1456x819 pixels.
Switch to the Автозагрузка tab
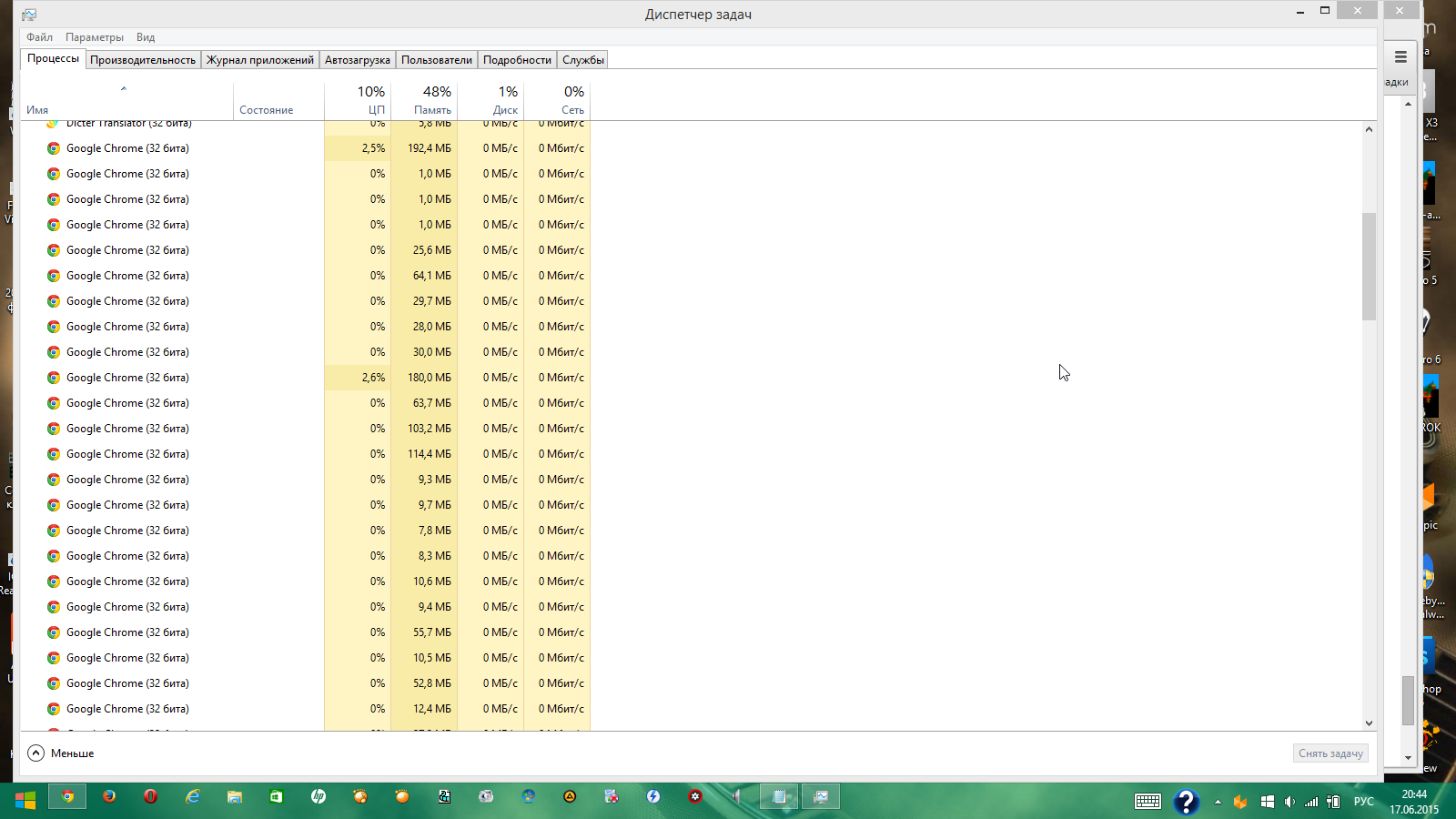tap(358, 60)
